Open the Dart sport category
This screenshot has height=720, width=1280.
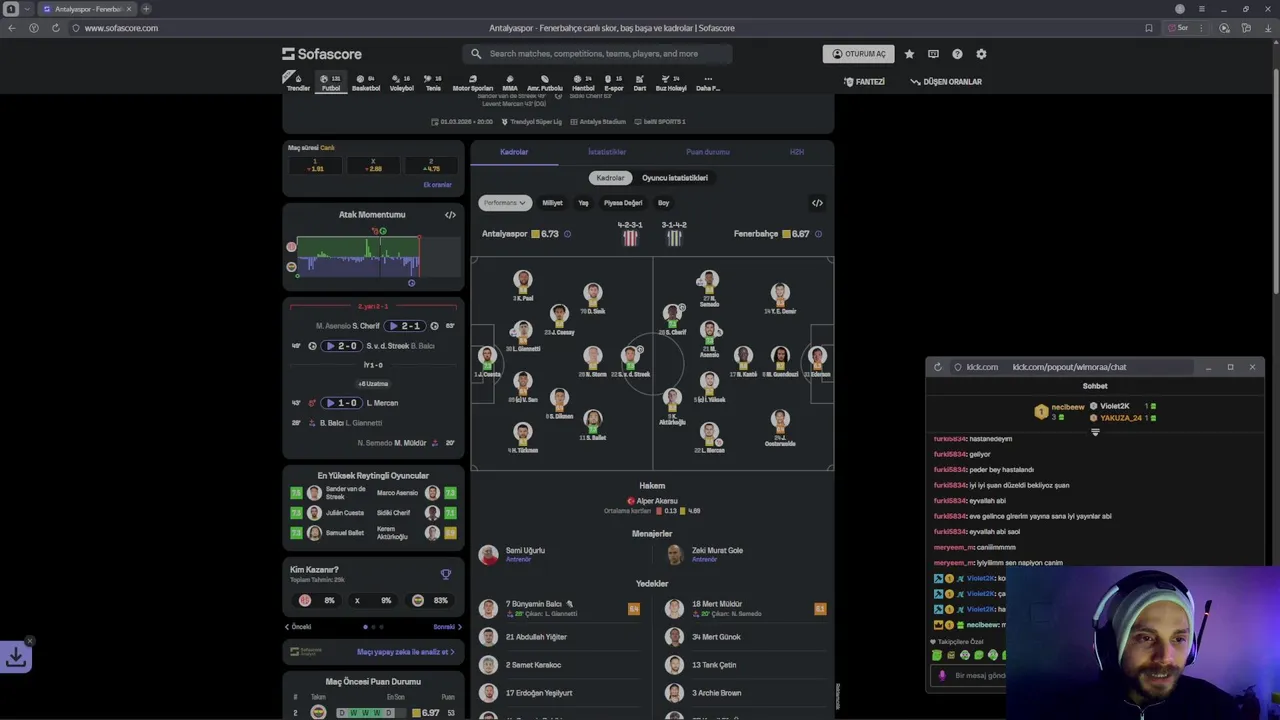coord(640,82)
